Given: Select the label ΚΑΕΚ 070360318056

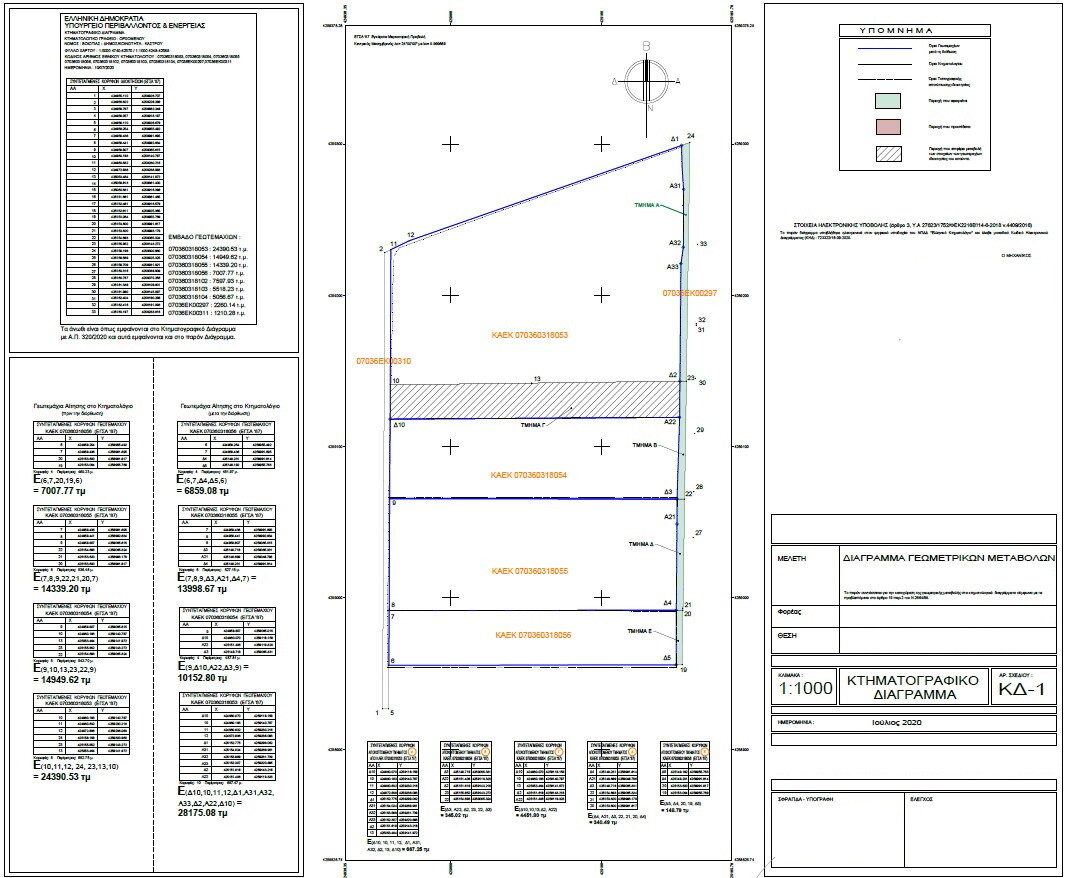Looking at the screenshot, I should (x=533, y=635).
